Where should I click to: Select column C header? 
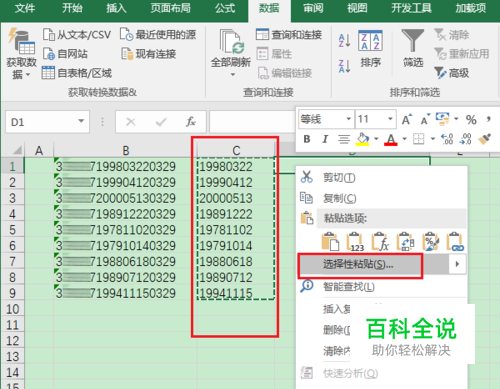pyautogui.click(x=236, y=150)
